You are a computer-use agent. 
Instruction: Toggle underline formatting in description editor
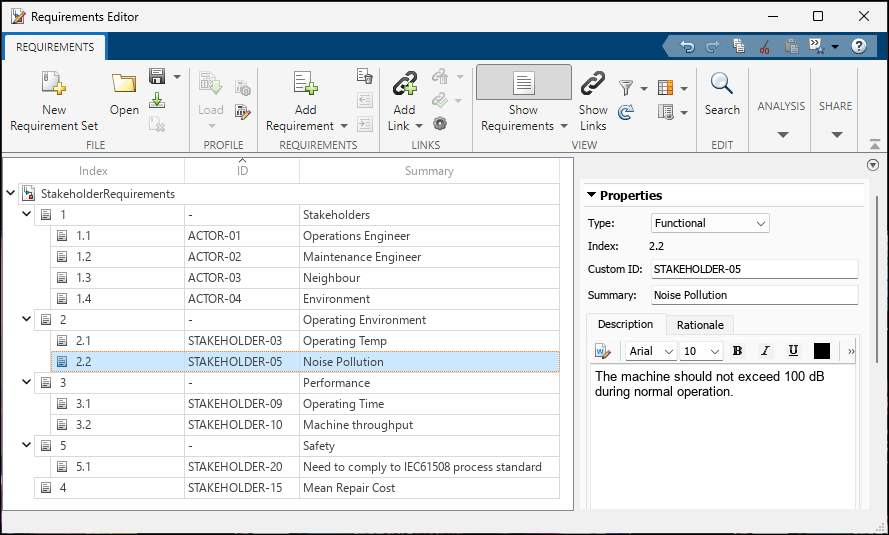793,351
